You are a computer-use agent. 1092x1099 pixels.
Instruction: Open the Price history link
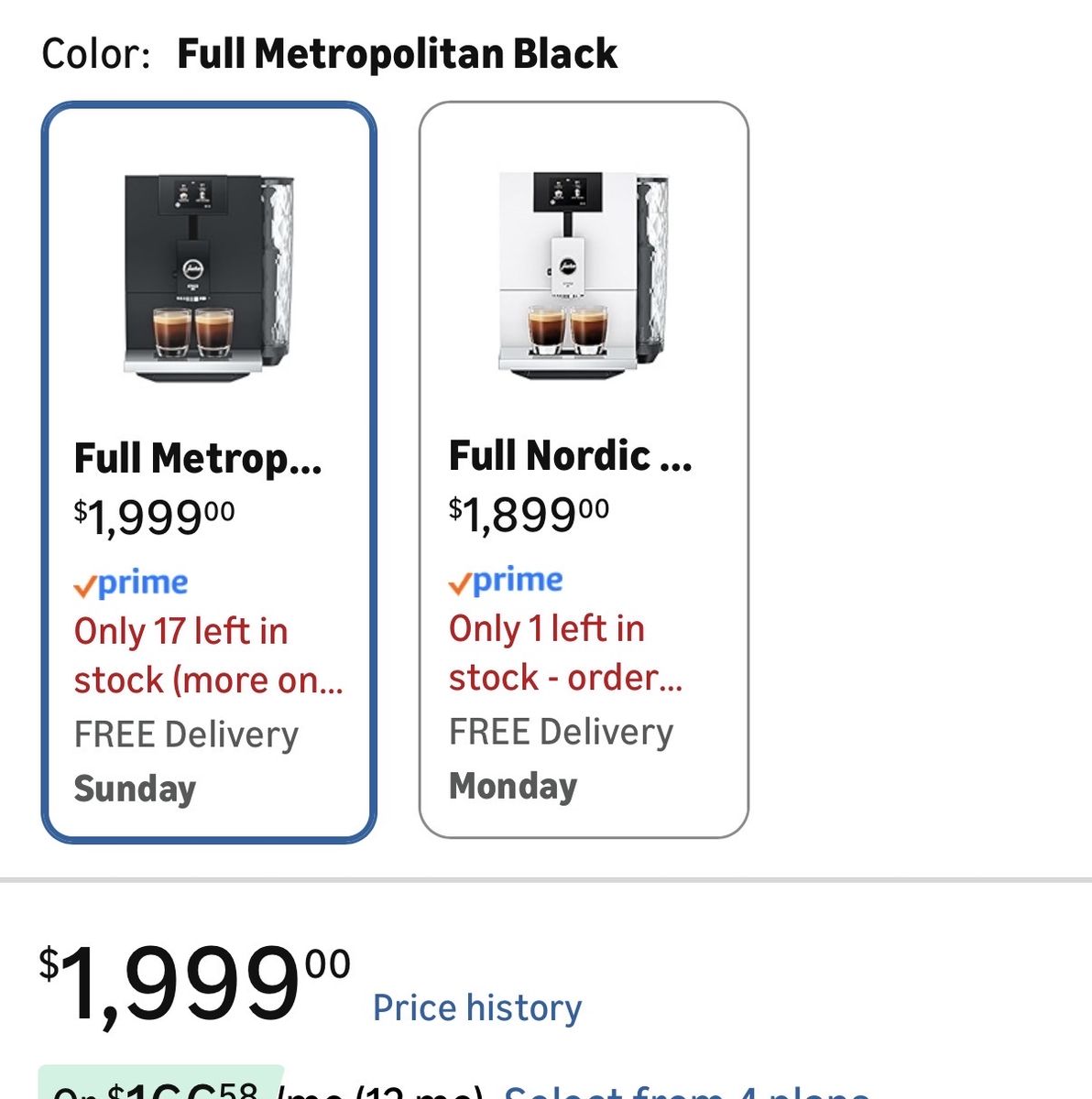tap(477, 1007)
